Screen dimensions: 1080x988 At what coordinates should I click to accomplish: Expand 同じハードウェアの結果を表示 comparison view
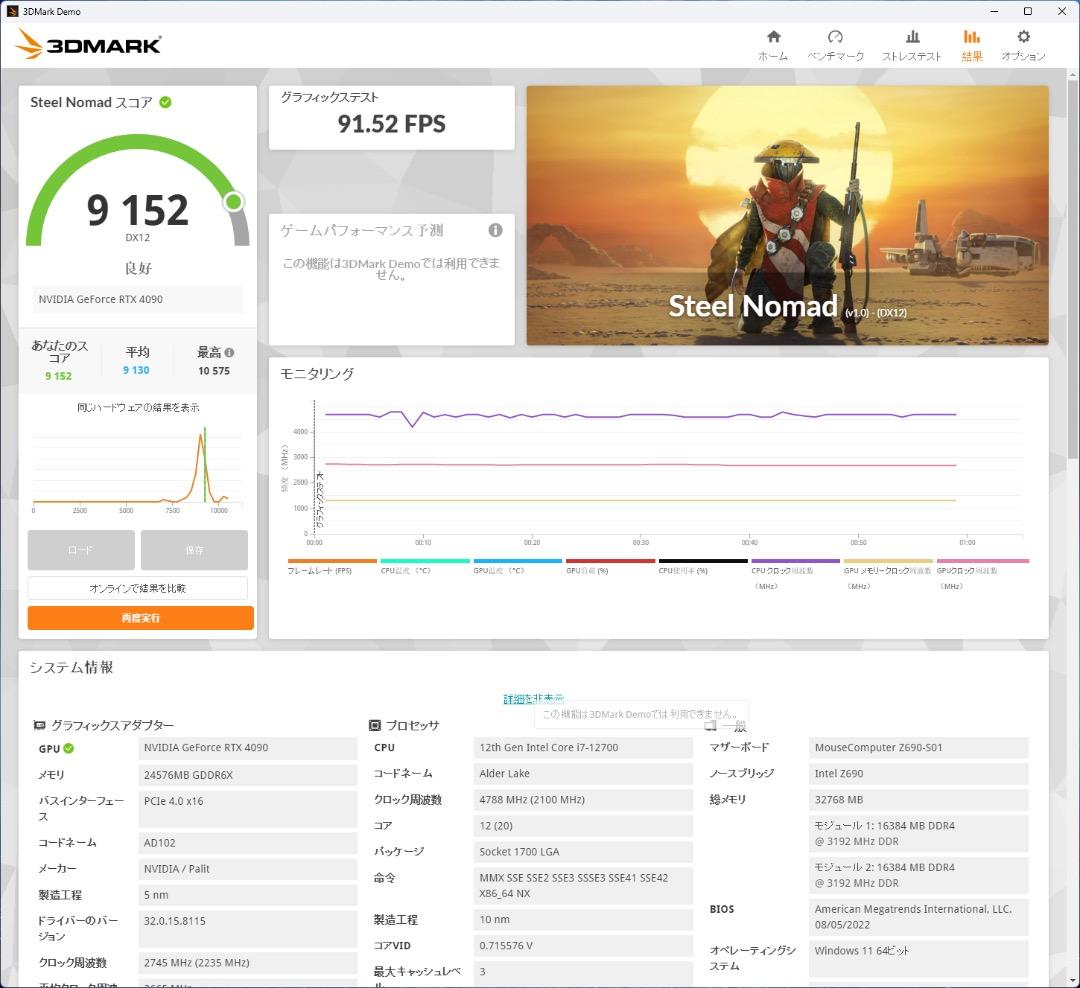140,409
